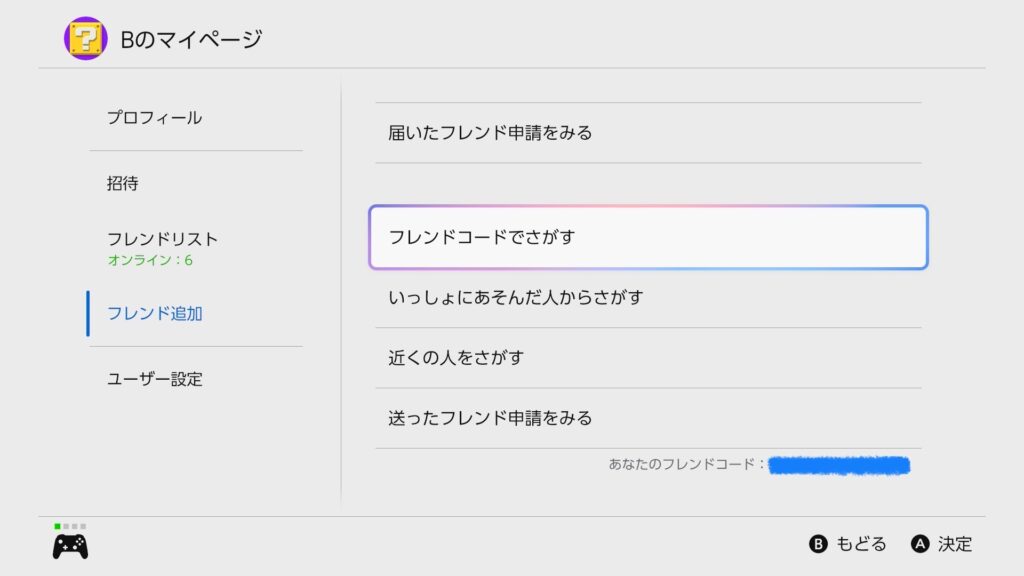Click the controller icon at bottom left
1024x576 pixels.
click(x=69, y=546)
